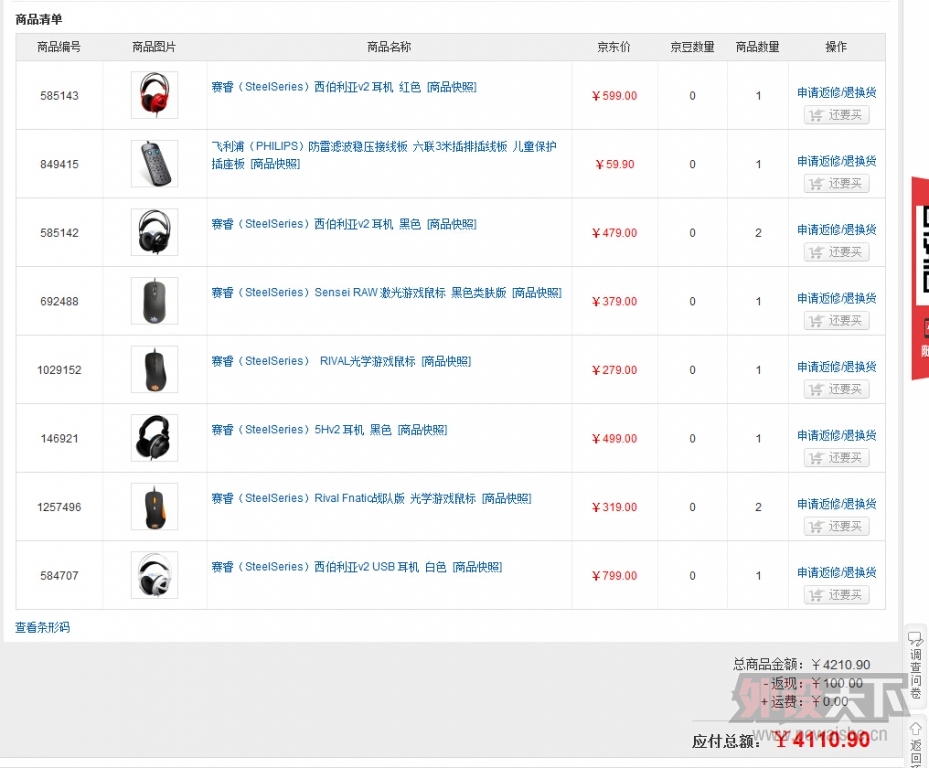The width and height of the screenshot is (929, 768).
Task: Open the Sensei RAW mouse product image
Action: pos(154,301)
